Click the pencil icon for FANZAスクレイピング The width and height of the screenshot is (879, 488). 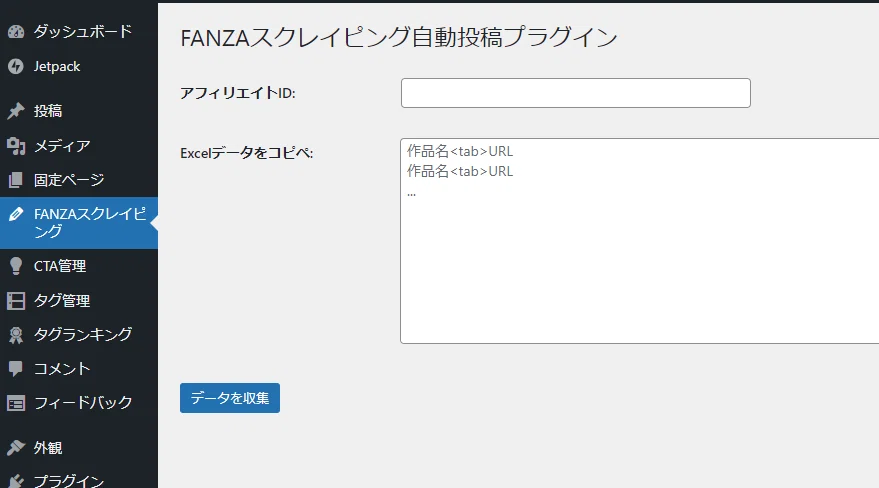[x=16, y=214]
